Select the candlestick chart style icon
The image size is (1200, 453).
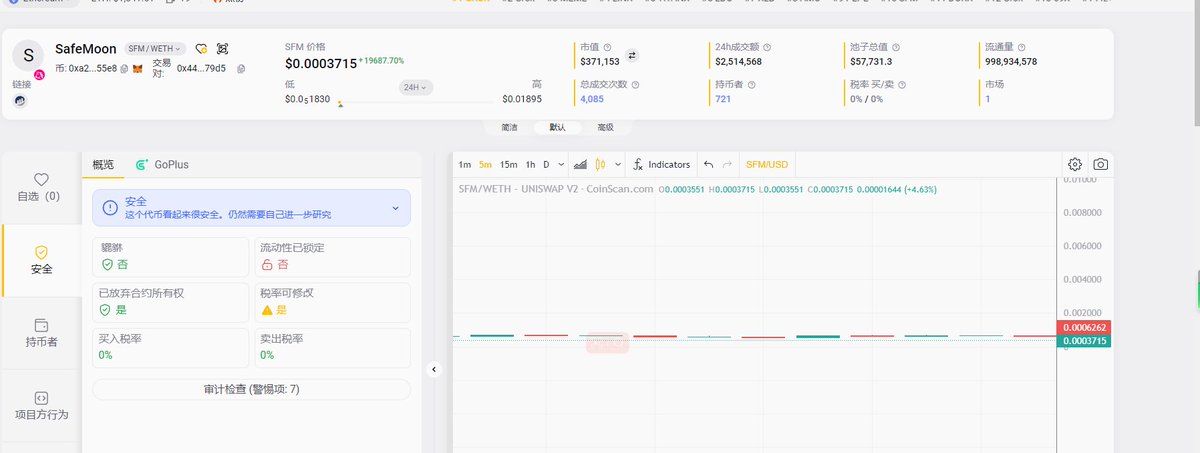point(602,164)
